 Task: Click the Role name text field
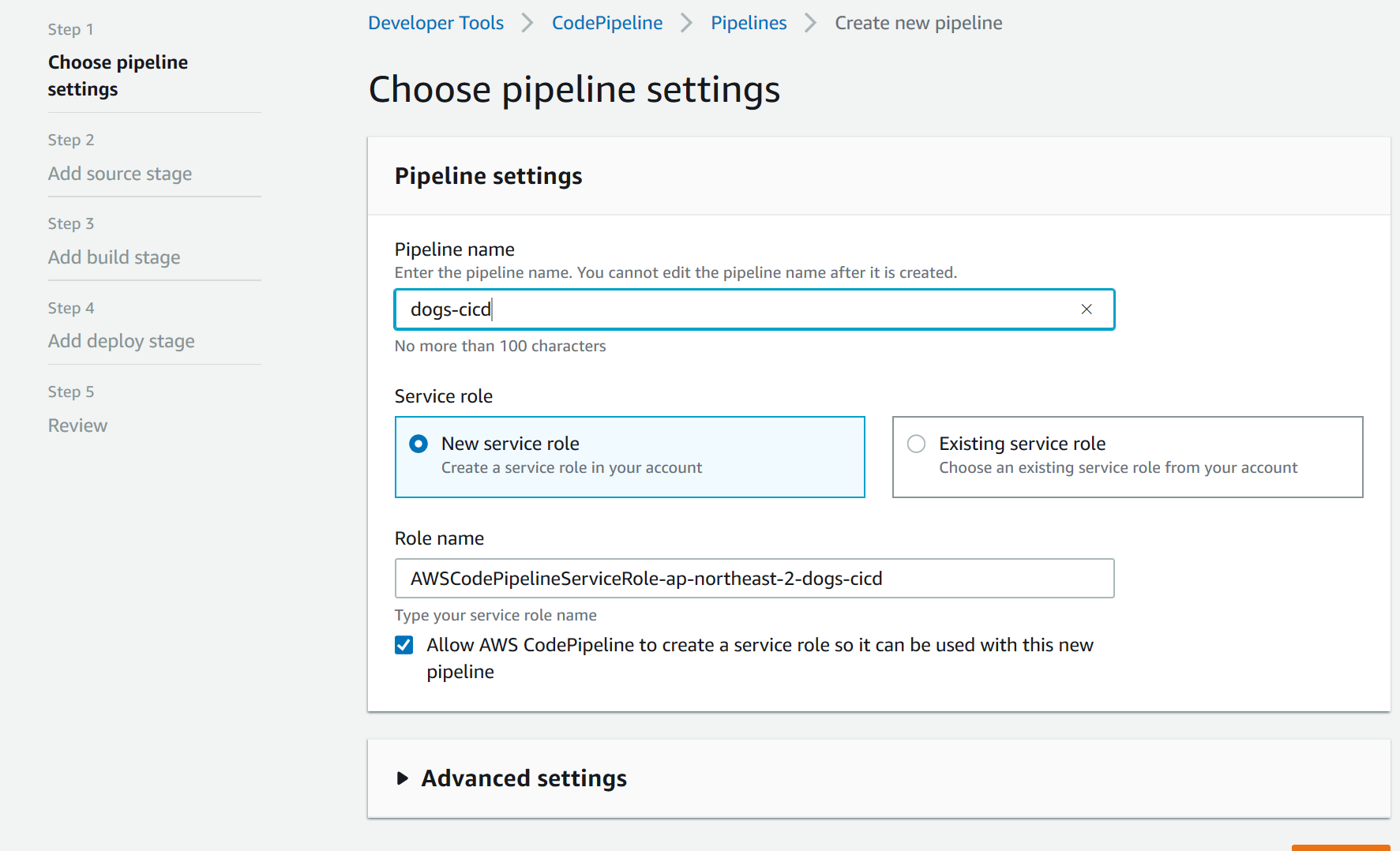pos(753,579)
